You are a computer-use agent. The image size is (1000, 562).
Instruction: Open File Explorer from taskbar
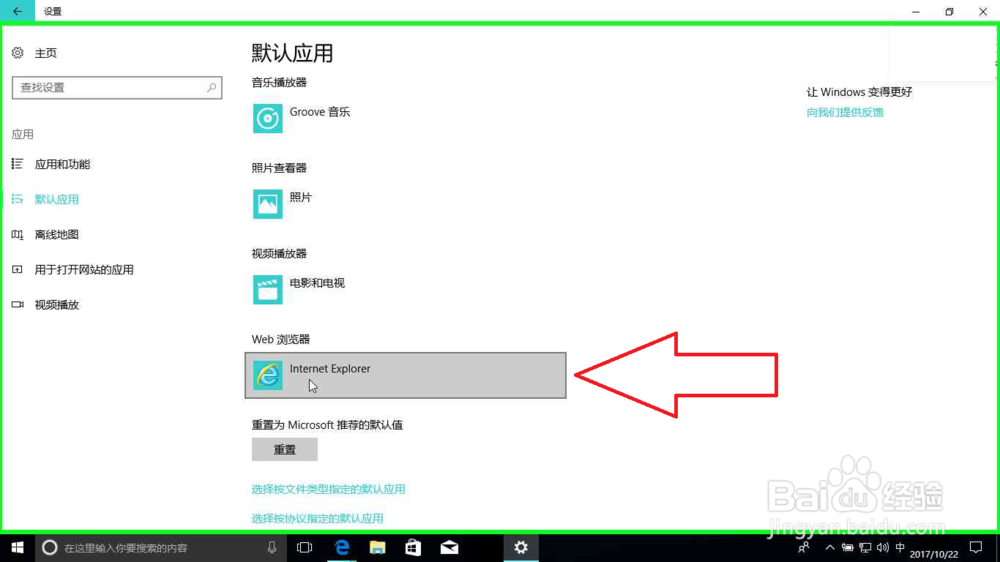tap(378, 548)
